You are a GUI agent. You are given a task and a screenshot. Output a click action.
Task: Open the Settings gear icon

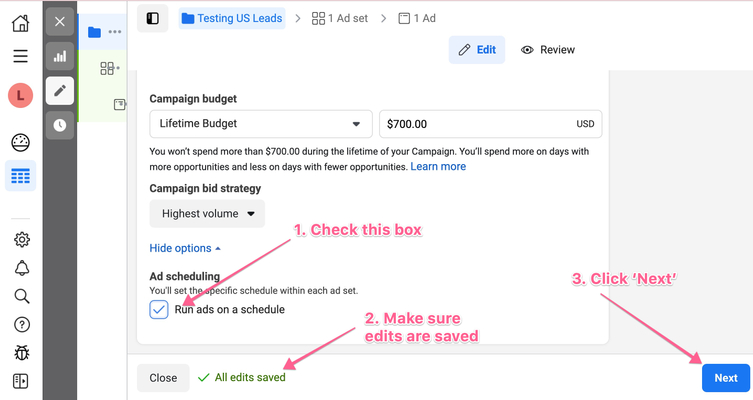pos(21,239)
